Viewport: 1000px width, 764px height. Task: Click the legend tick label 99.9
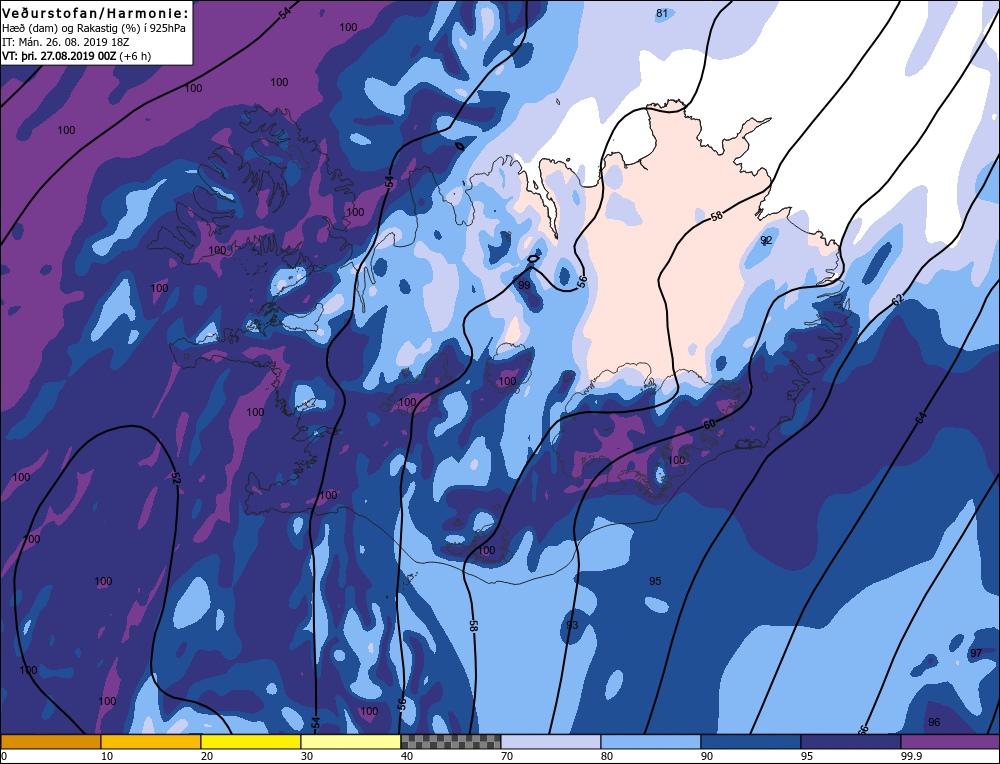click(910, 756)
